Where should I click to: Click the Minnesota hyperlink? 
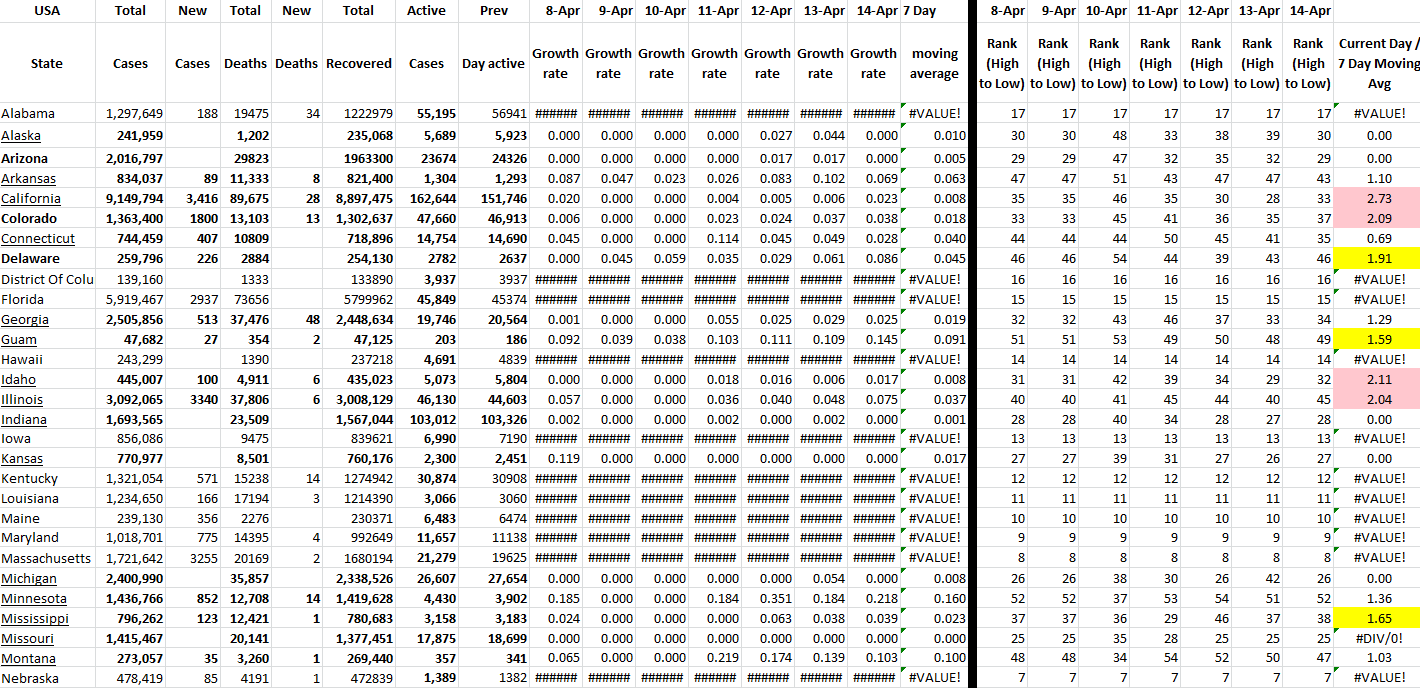pos(34,599)
